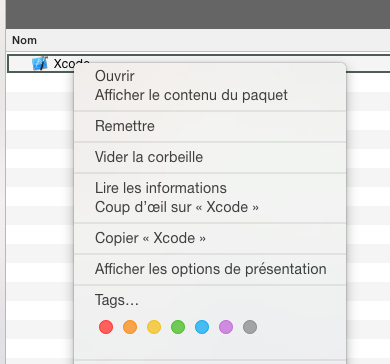Screen dimensions: 390x364
Task: Sort by the Nom column header
Action: coord(24,40)
